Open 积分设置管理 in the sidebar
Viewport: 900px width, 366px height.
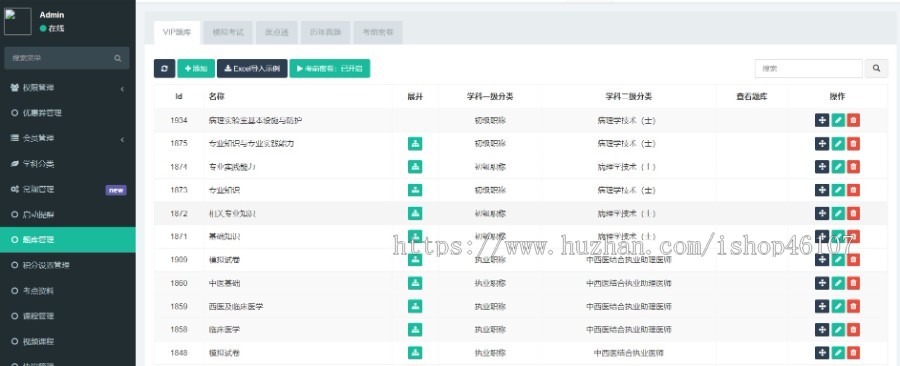pyautogui.click(x=68, y=265)
